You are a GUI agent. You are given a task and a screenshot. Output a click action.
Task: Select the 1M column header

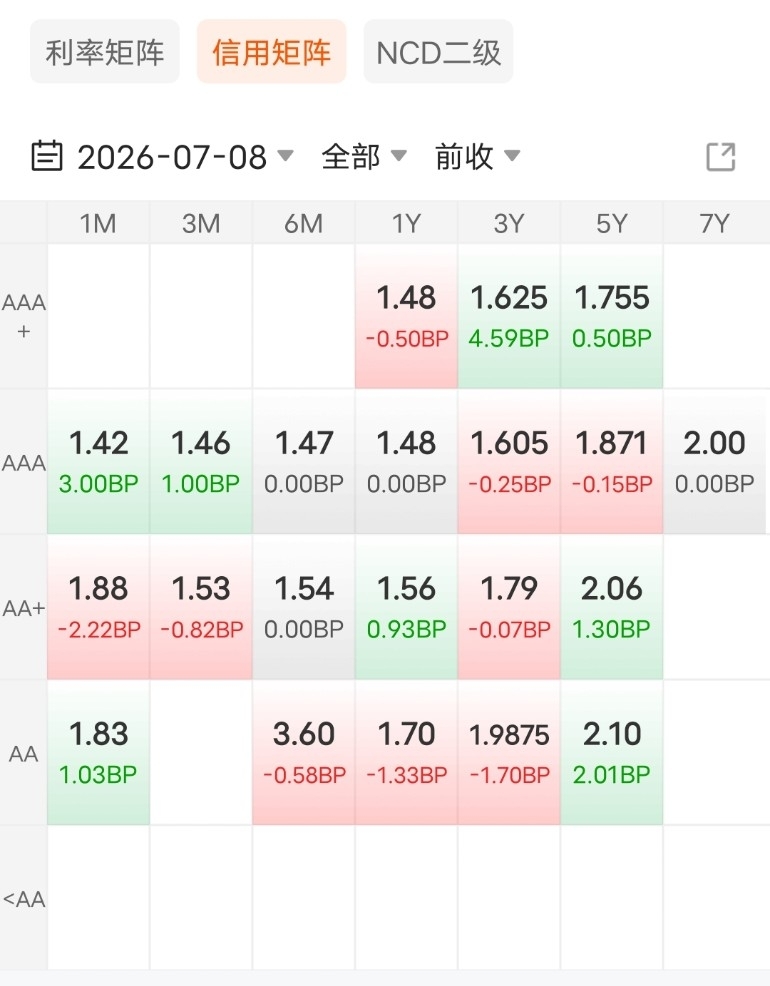click(98, 223)
